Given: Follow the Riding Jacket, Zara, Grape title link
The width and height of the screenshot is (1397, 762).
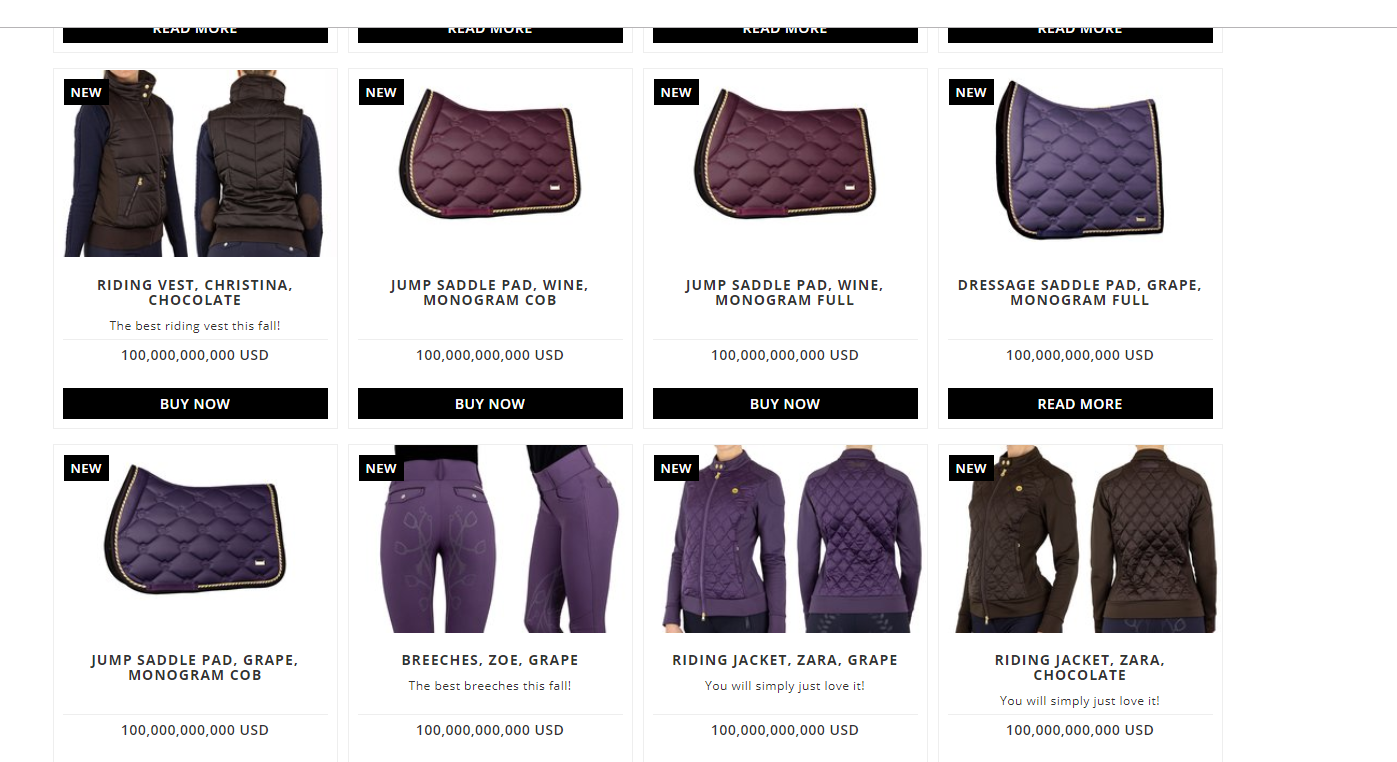Looking at the screenshot, I should tap(785, 660).
